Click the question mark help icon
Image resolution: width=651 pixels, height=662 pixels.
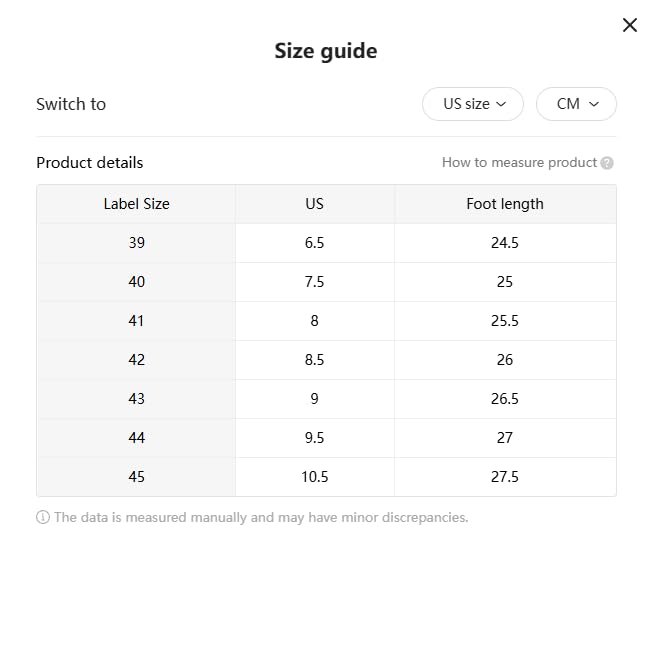[607, 163]
